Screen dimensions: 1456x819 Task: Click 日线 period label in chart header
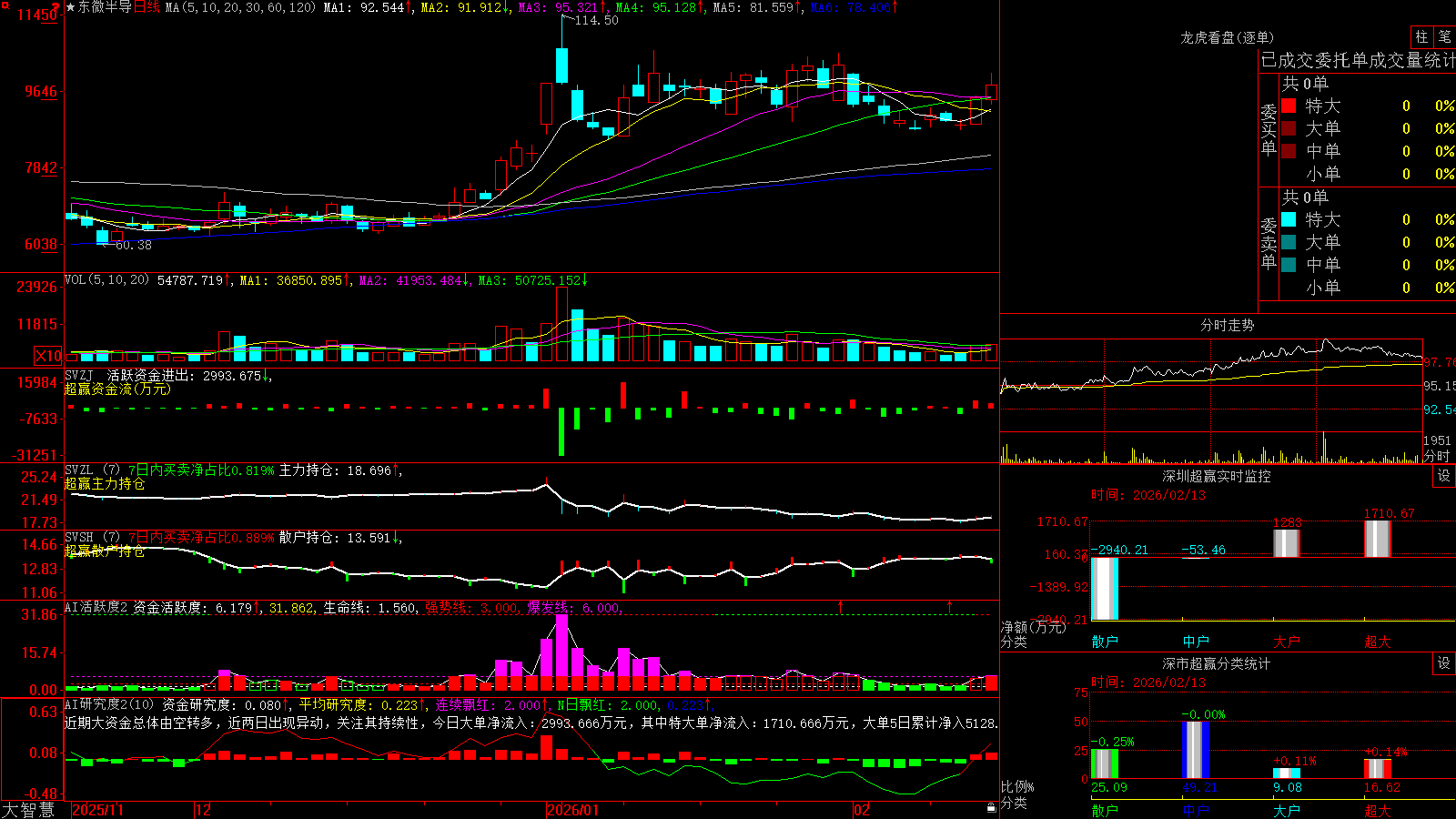(147, 7)
